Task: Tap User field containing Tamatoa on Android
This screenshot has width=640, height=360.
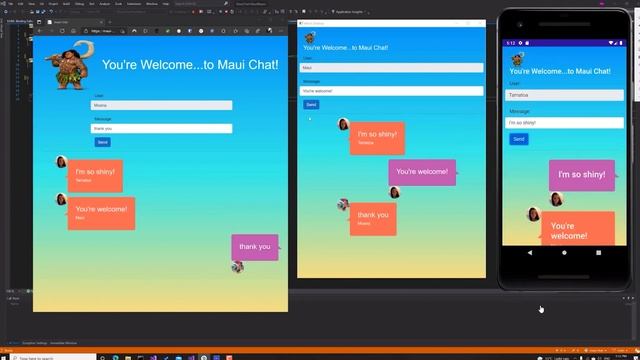Action: click(x=564, y=95)
